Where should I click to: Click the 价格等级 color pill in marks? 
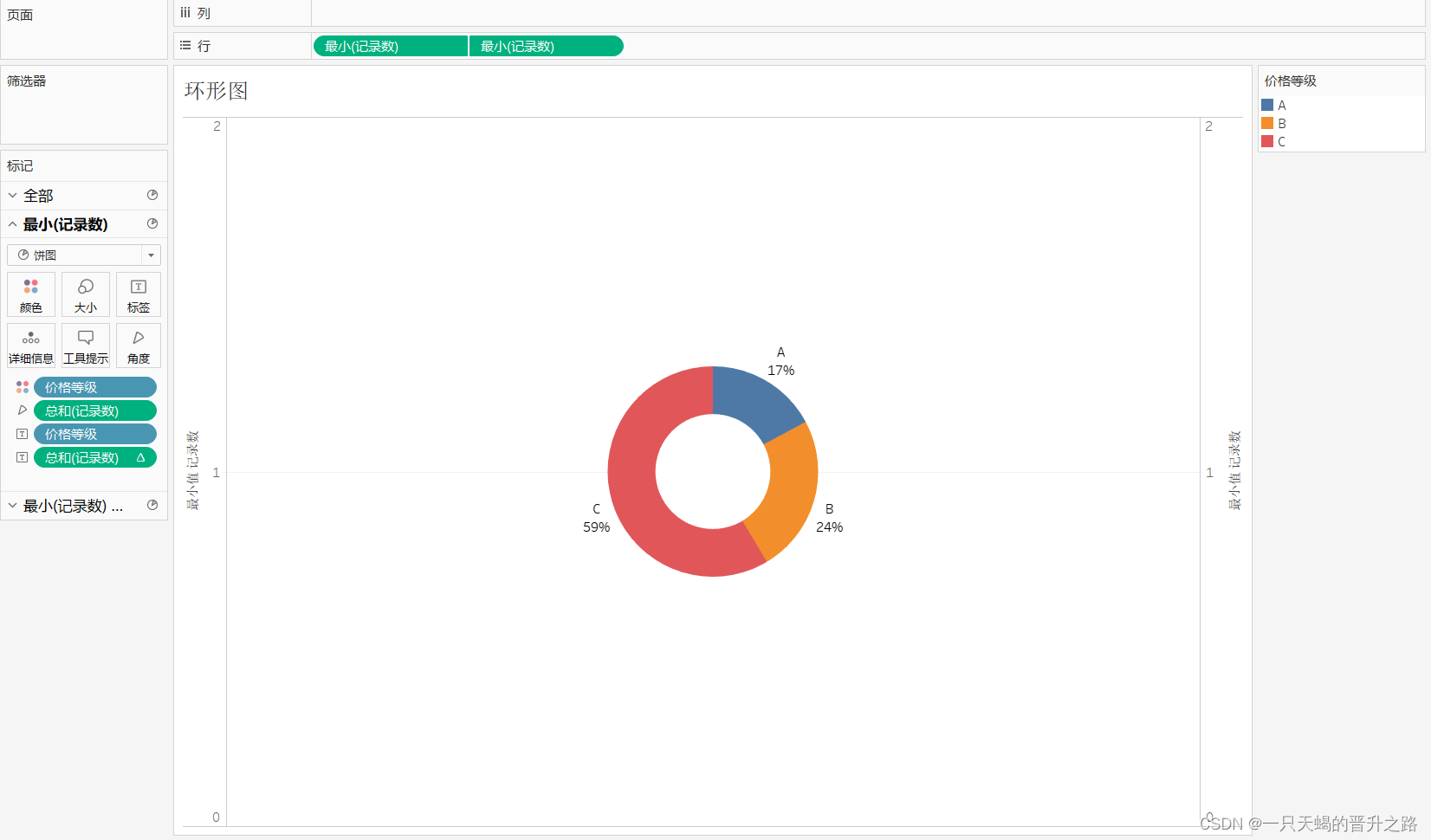[95, 387]
